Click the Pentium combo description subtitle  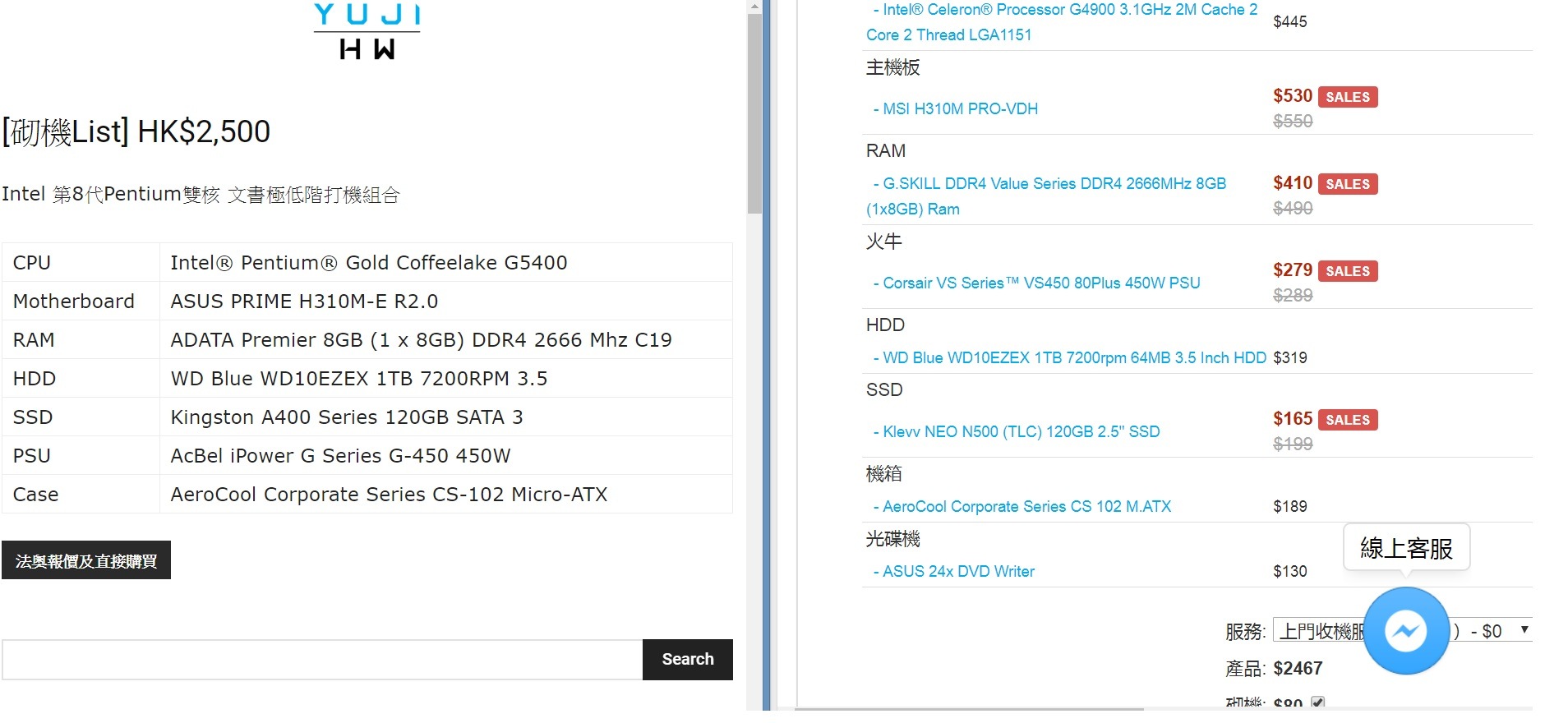point(201,195)
